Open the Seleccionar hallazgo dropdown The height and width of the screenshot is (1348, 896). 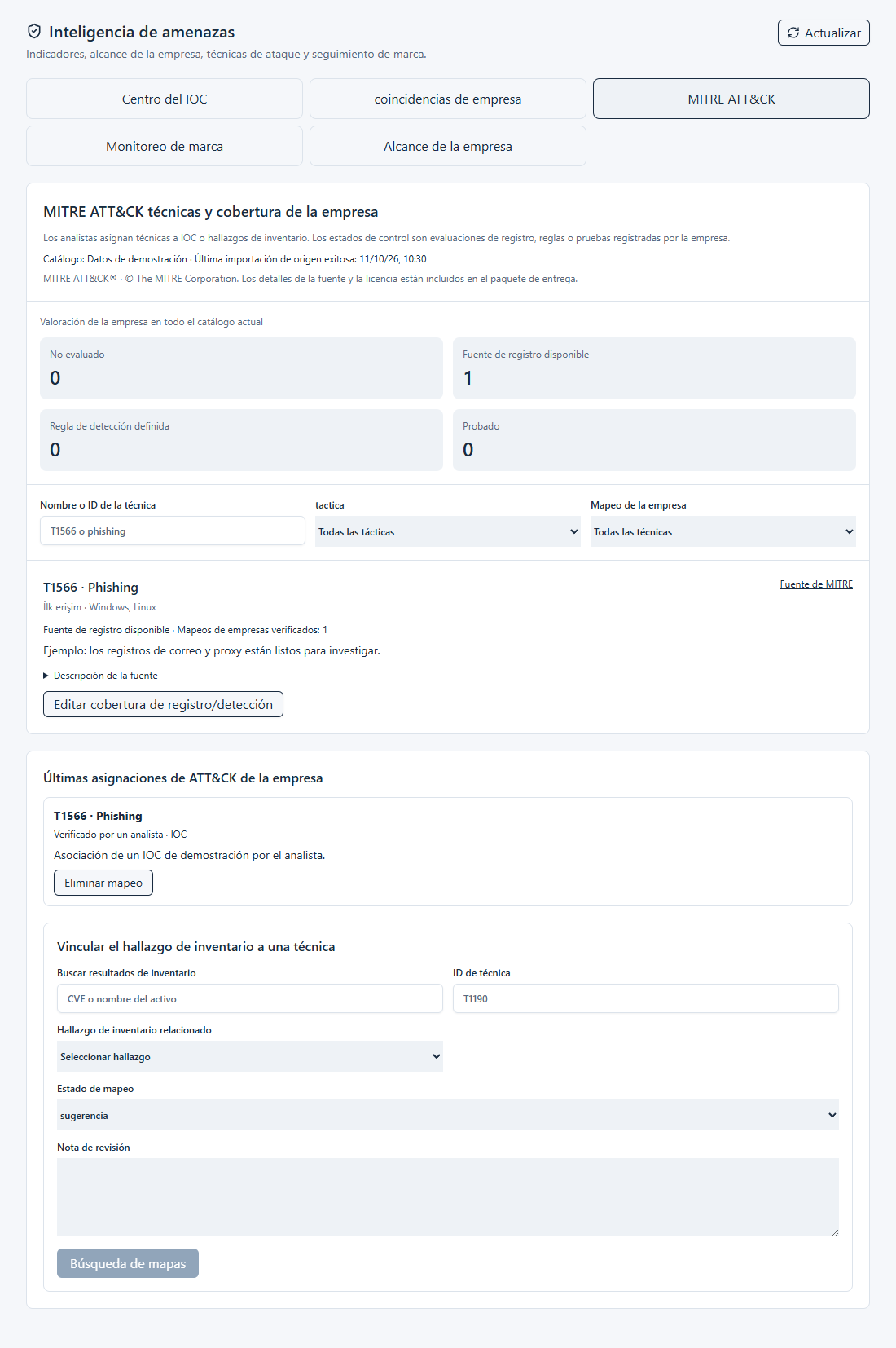[250, 1056]
